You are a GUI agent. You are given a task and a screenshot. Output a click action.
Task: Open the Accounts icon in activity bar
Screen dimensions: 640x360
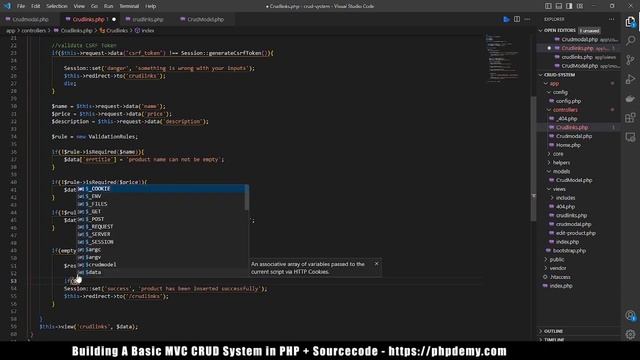630,316
